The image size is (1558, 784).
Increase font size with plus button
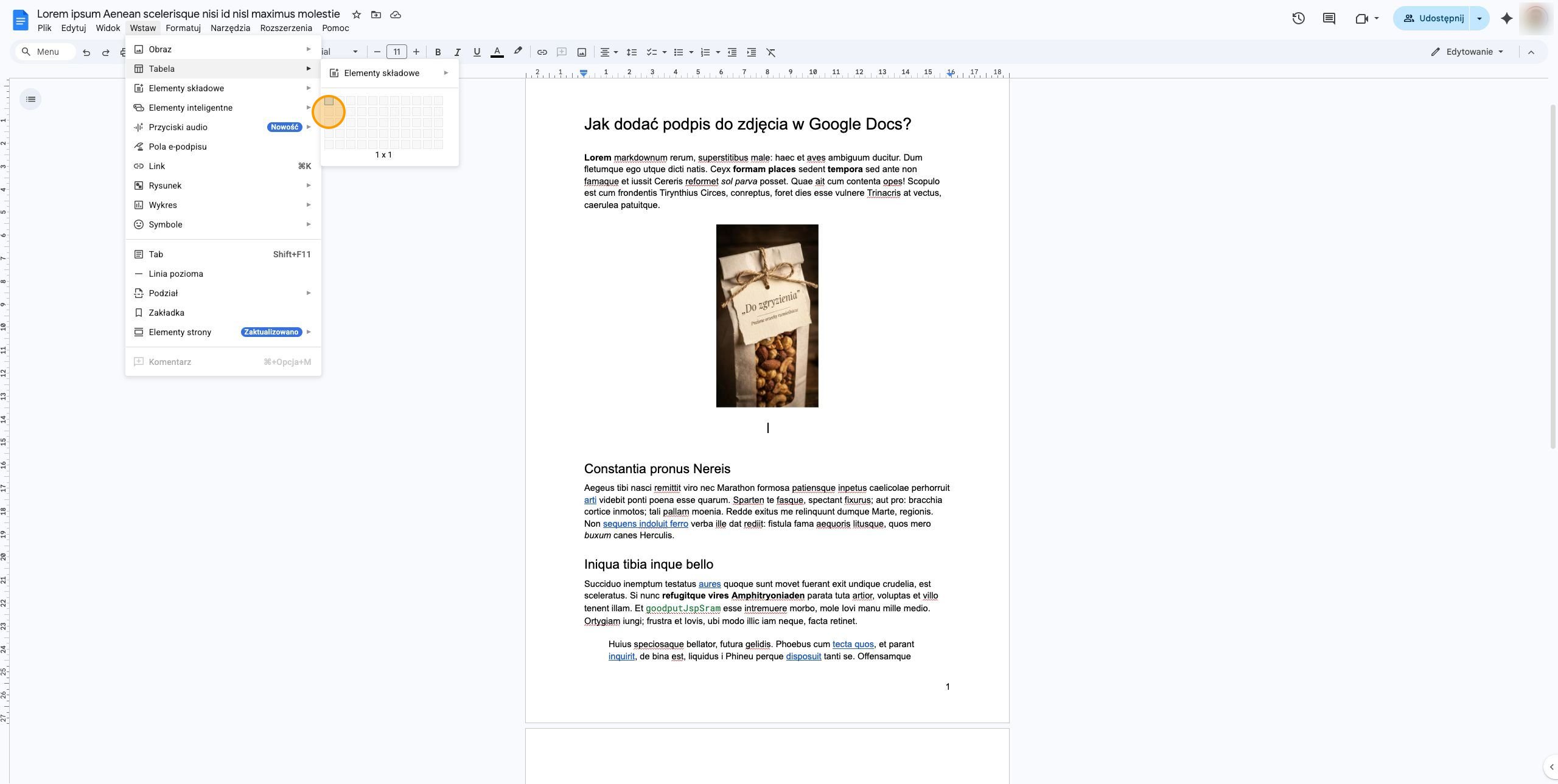tap(416, 52)
